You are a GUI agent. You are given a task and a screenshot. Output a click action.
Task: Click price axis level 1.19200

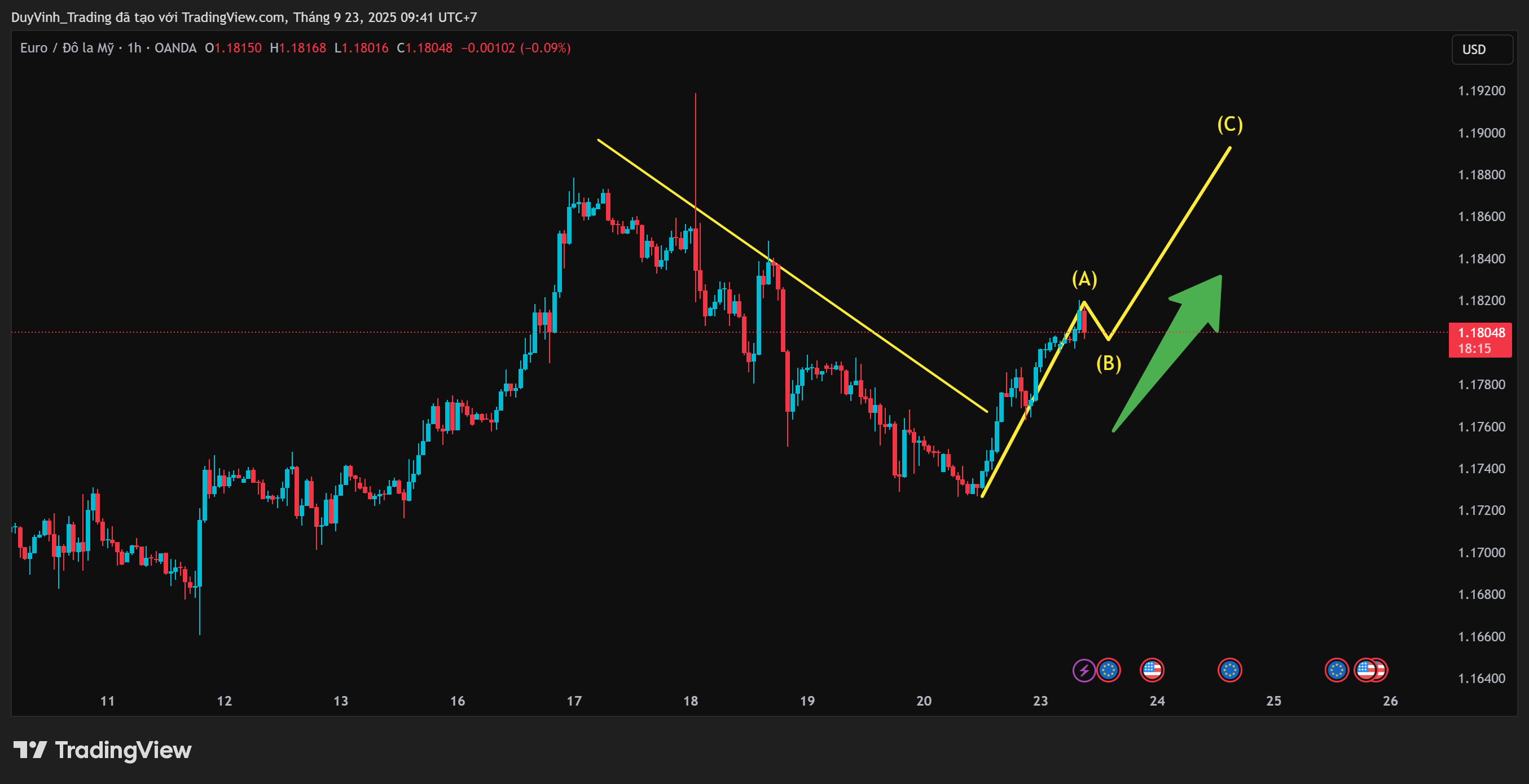pyautogui.click(x=1482, y=91)
